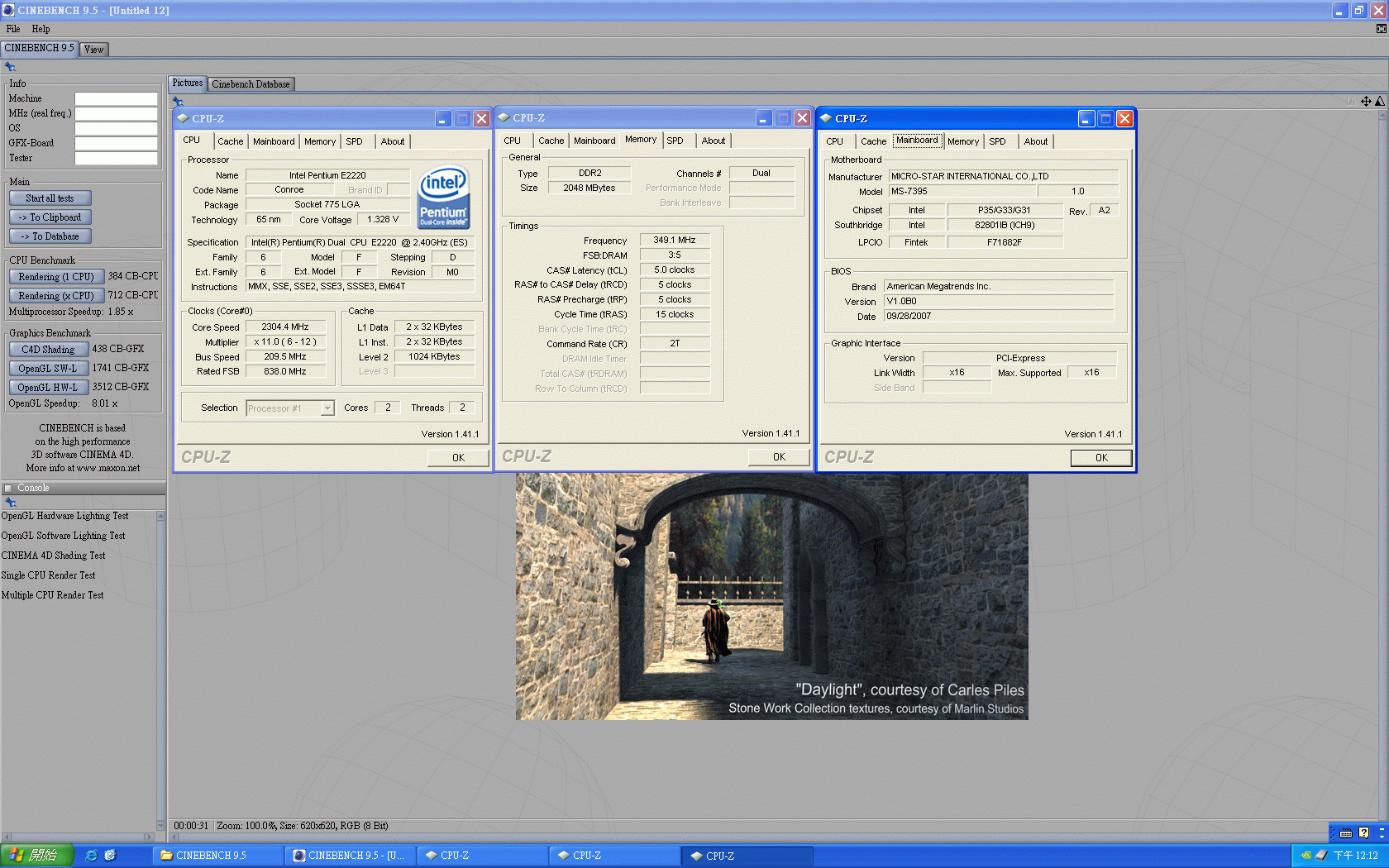Viewport: 1389px width, 868px height.
Task: Open Mainboard tab in Memory CPU-Z window
Action: click(594, 141)
